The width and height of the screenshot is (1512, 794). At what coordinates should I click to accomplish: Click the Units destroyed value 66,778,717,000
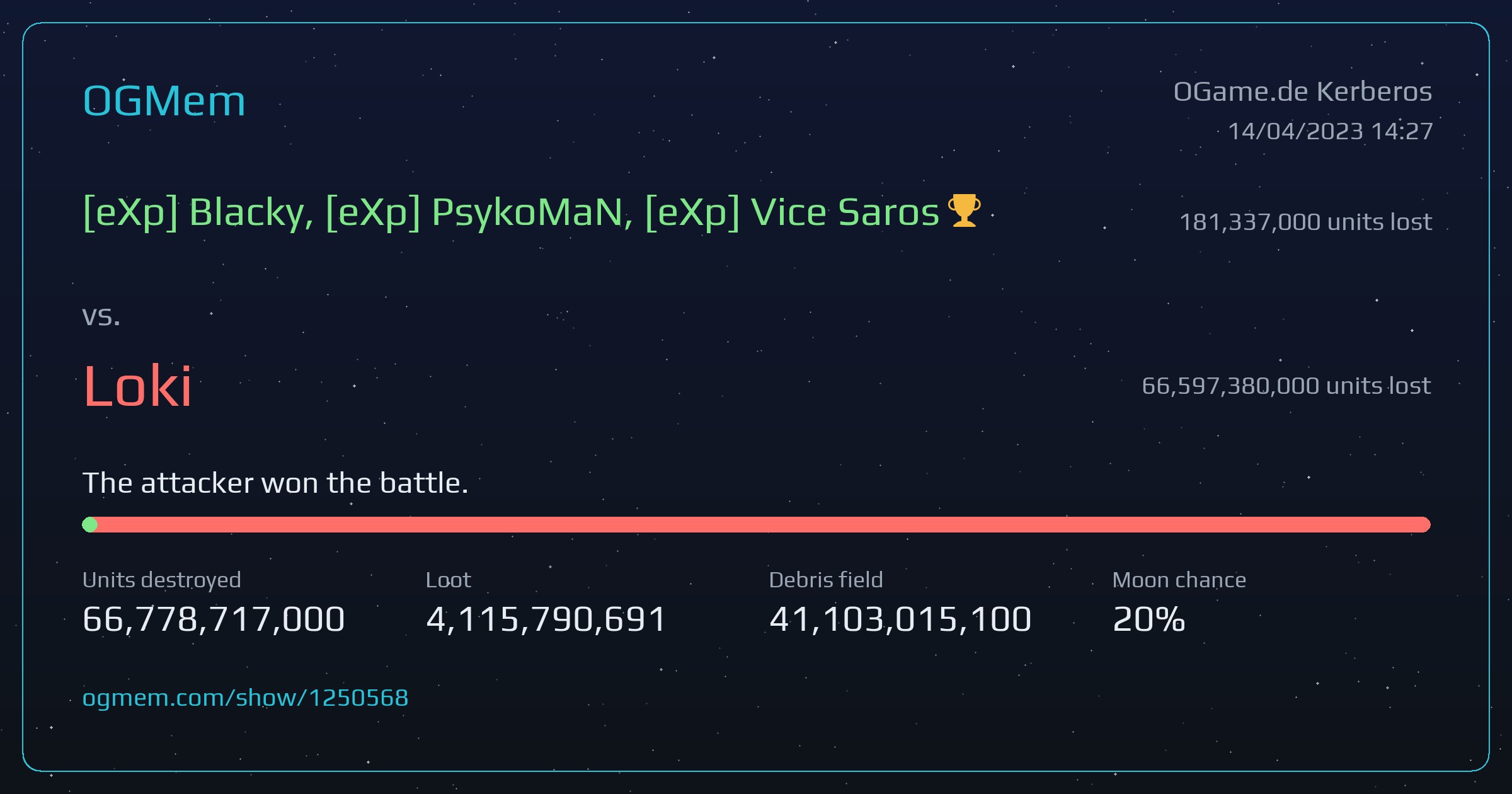tap(214, 619)
